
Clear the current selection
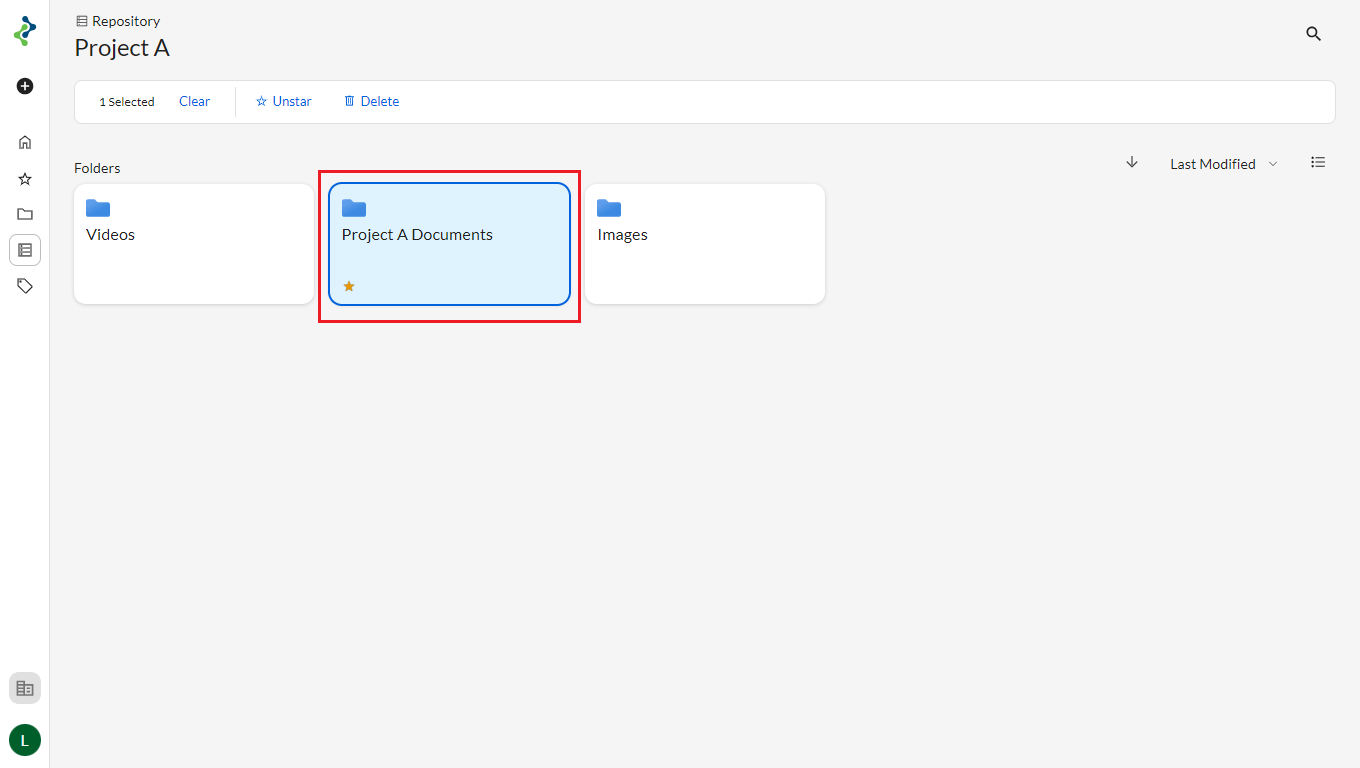194,101
